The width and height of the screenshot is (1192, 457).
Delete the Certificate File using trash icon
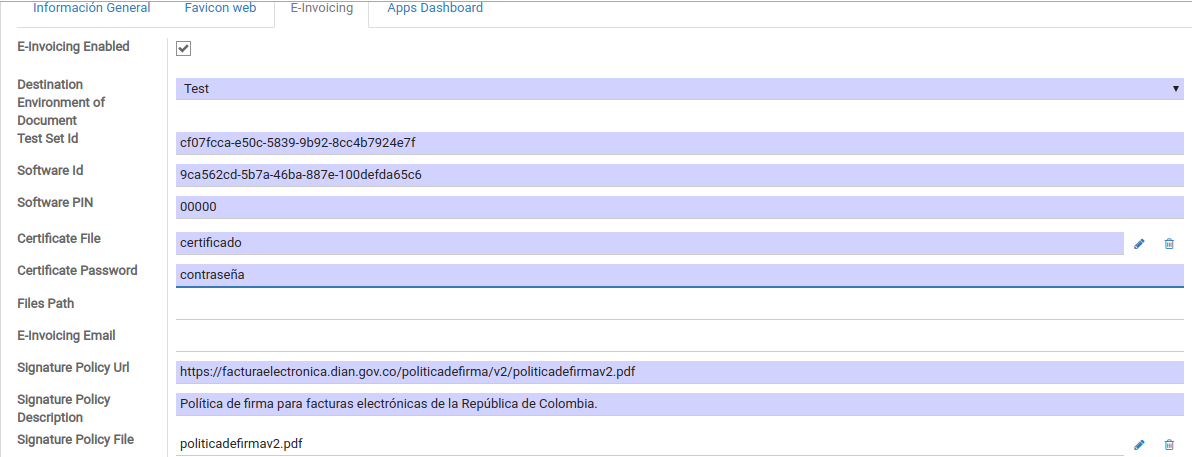pyautogui.click(x=1169, y=243)
